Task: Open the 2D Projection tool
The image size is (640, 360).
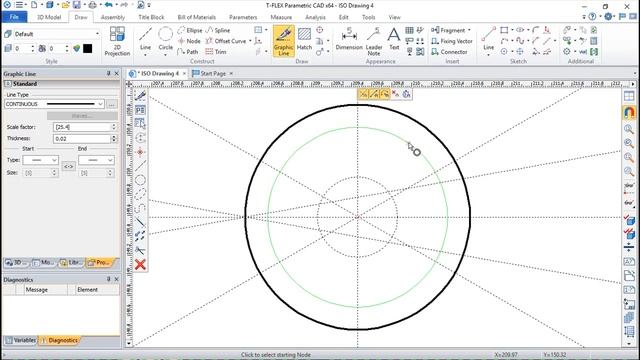Action: [x=117, y=41]
